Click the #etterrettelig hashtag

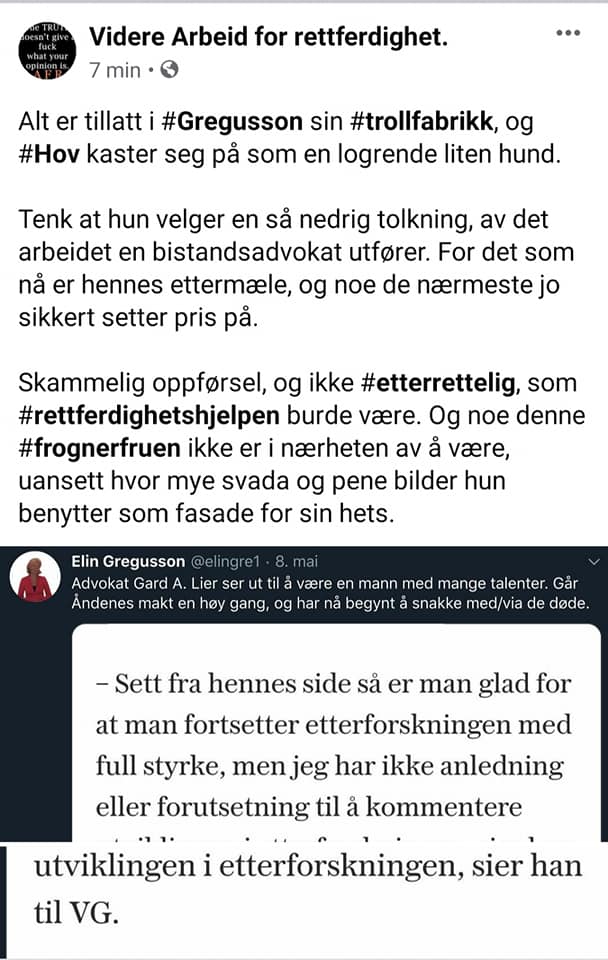(438, 383)
